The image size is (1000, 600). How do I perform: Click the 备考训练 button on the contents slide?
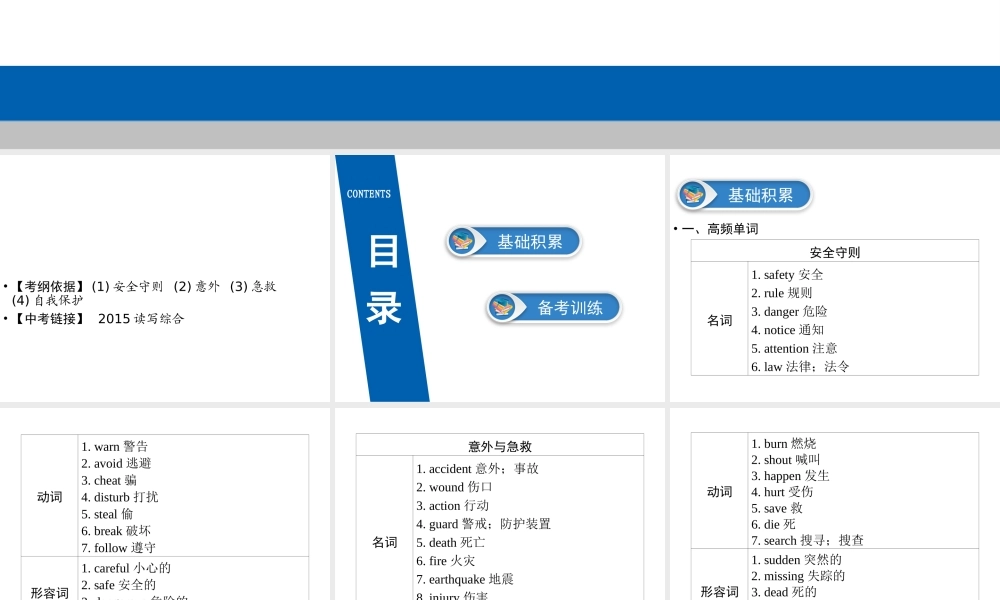click(554, 307)
